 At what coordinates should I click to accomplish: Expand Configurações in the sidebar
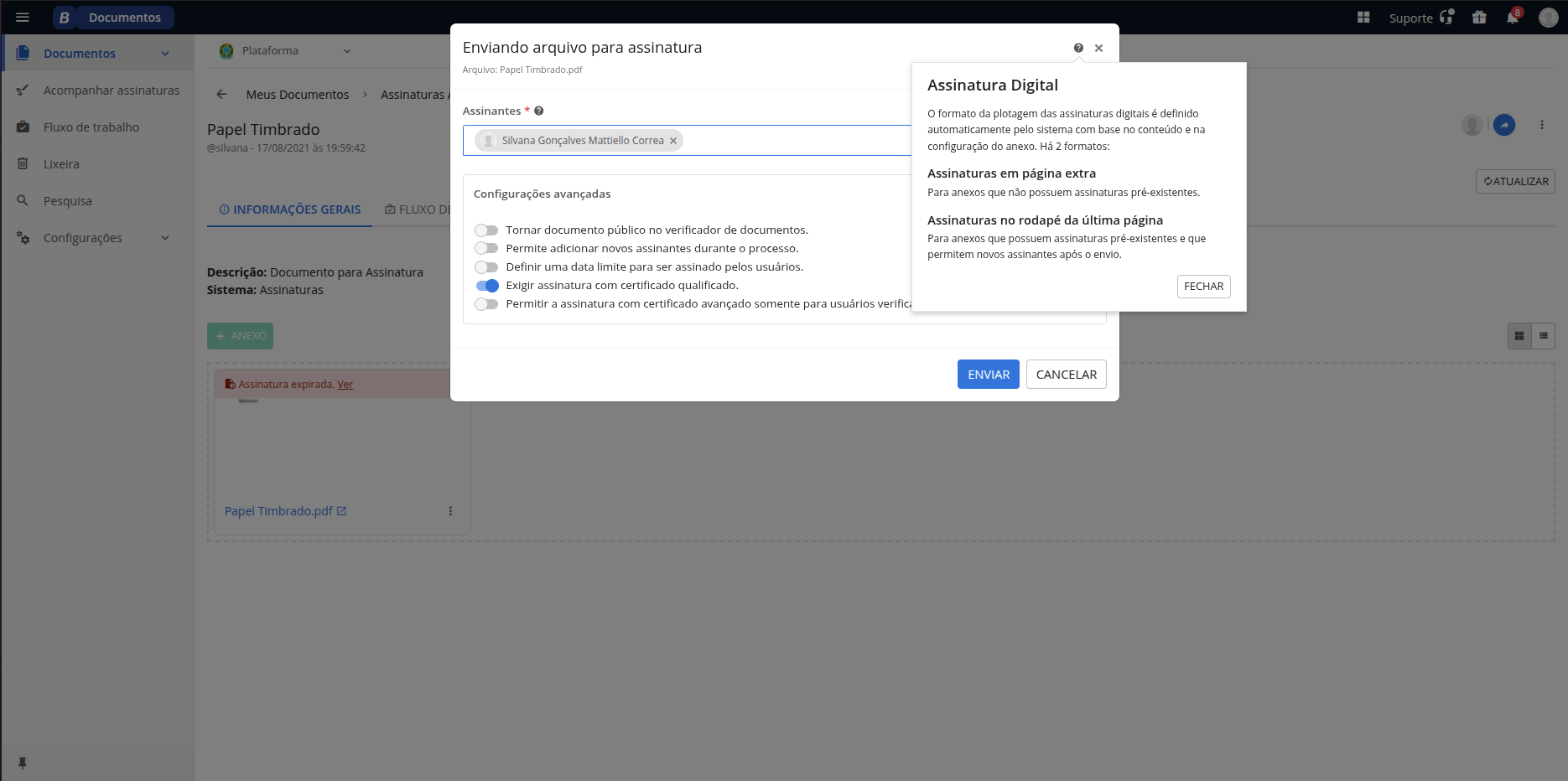pos(165,238)
